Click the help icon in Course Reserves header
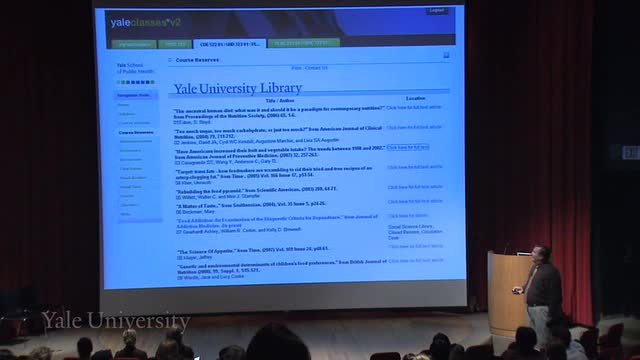Image resolution: width=640 pixels, height=360 pixels. 446,55
